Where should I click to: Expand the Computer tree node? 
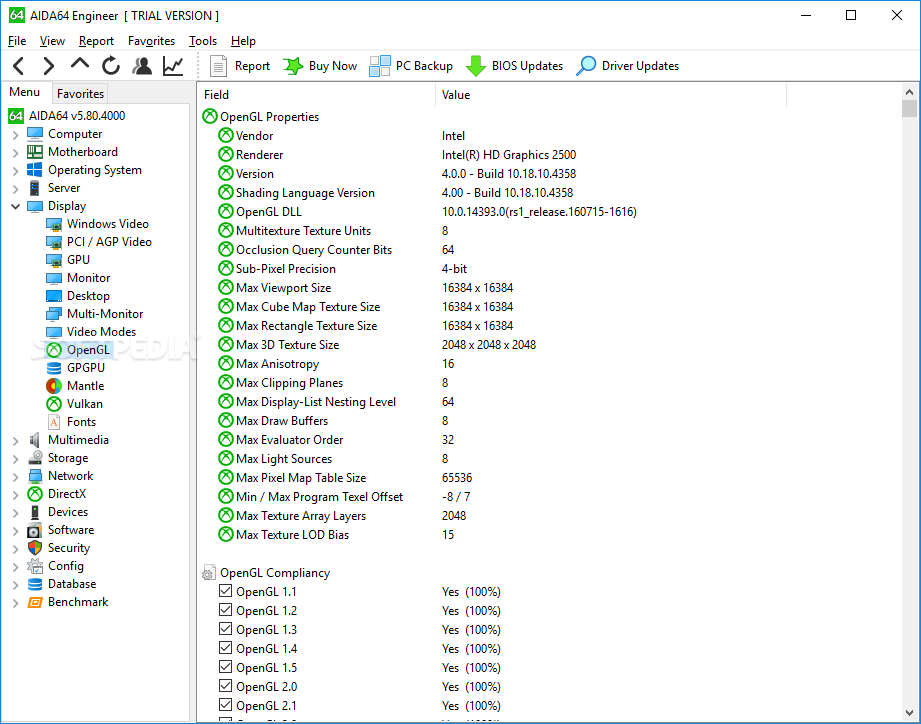click(x=16, y=135)
